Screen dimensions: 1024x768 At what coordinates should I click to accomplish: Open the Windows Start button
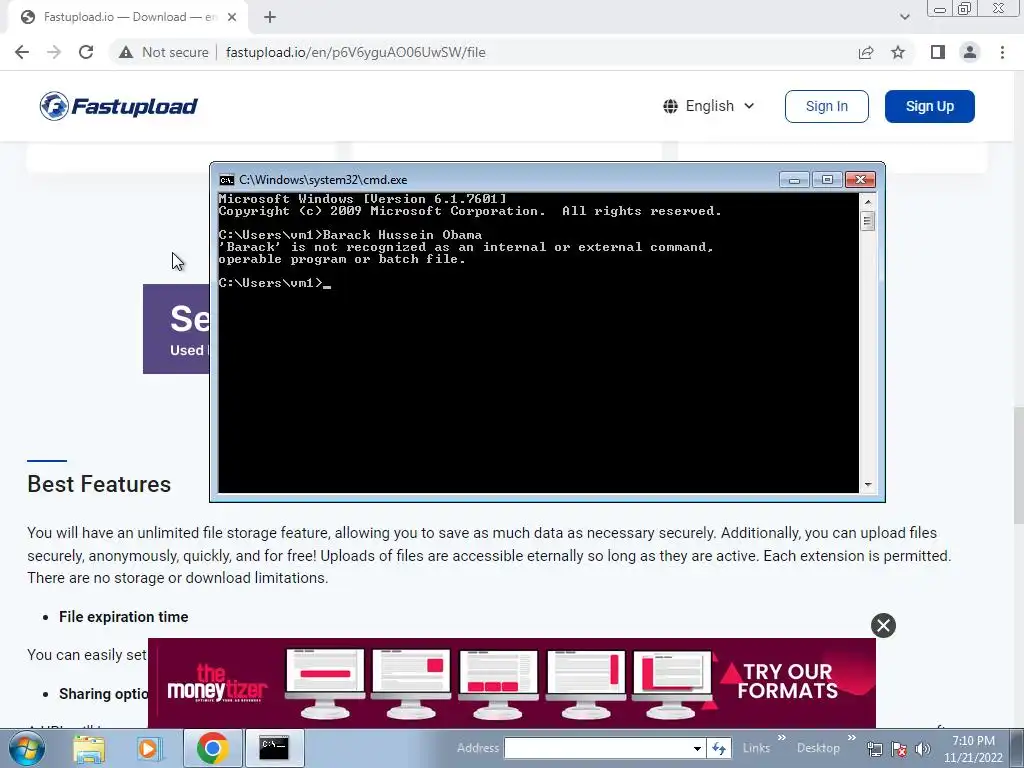click(x=27, y=748)
